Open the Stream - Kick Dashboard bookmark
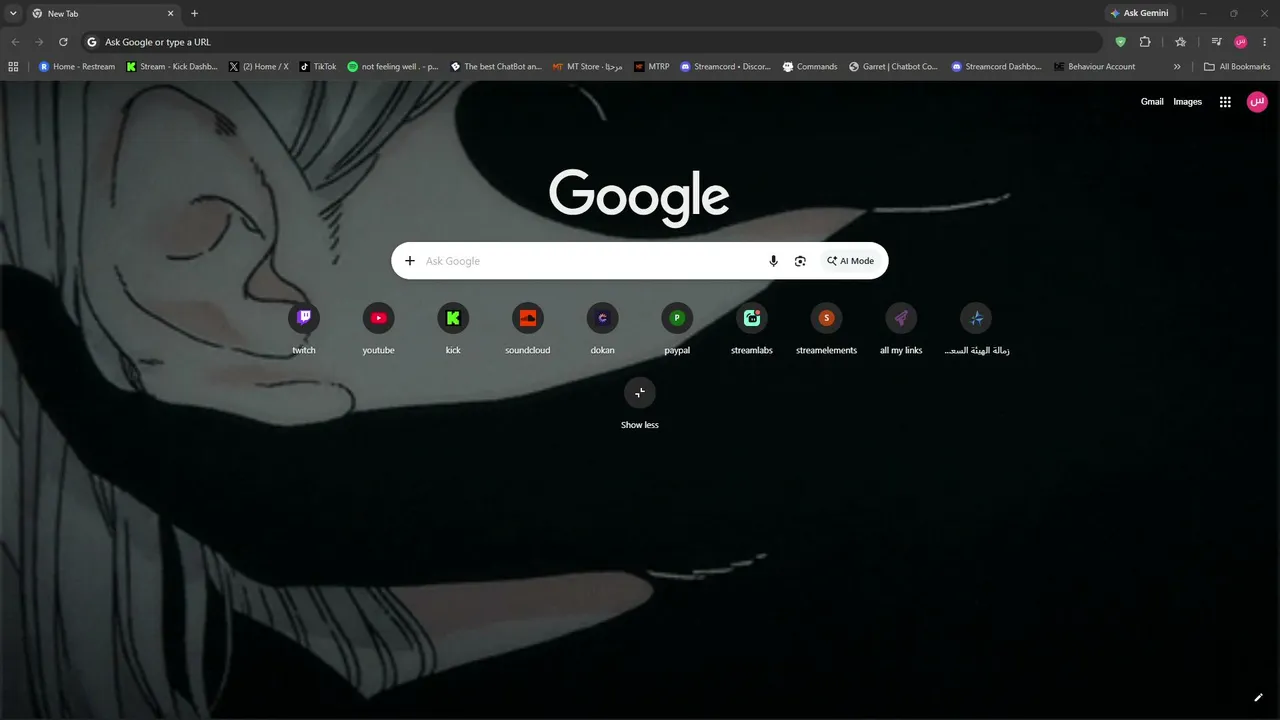Viewport: 1280px width, 720px height. (x=172, y=67)
